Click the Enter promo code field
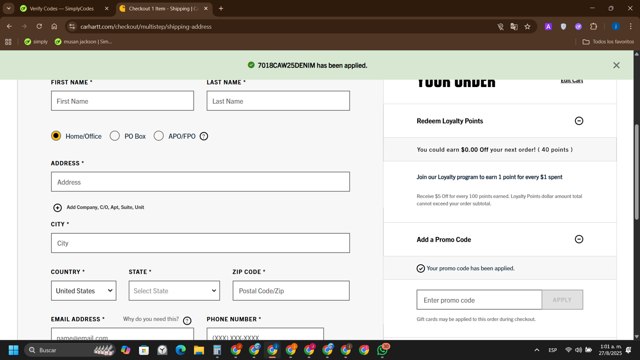The image size is (640, 360). coord(479,300)
